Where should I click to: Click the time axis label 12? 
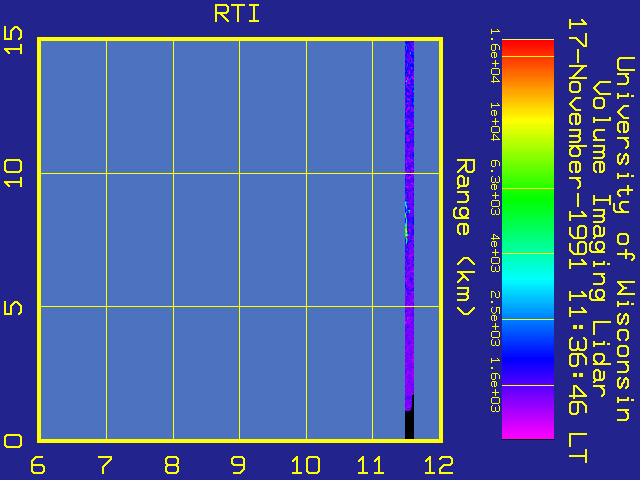(439, 465)
